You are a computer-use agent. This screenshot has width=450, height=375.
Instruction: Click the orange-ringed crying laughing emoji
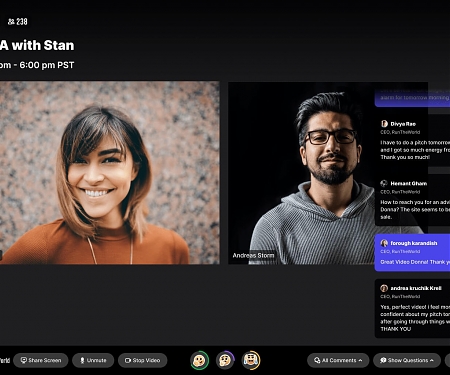251,360
